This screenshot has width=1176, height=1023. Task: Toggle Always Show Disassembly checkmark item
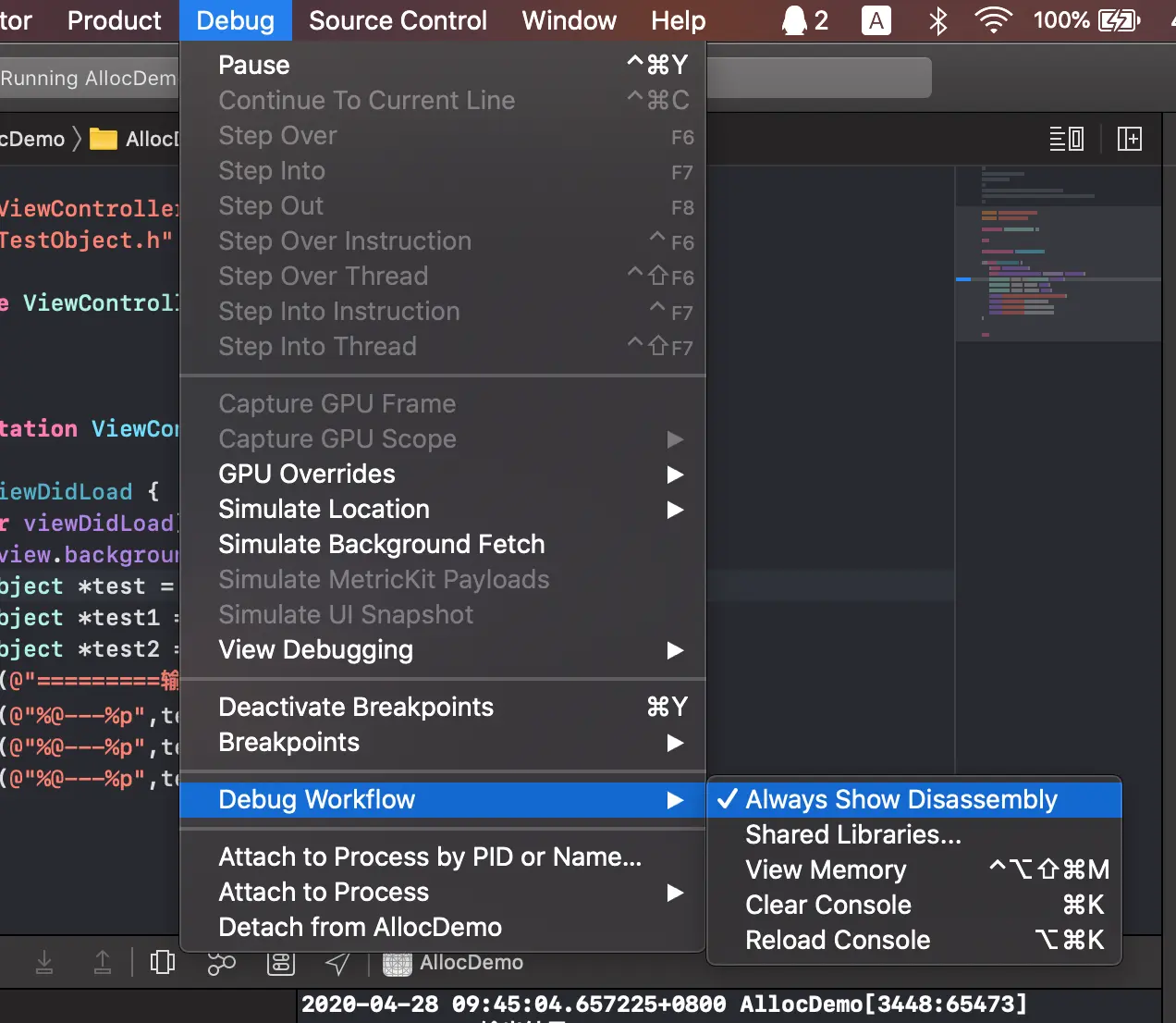[x=914, y=799]
